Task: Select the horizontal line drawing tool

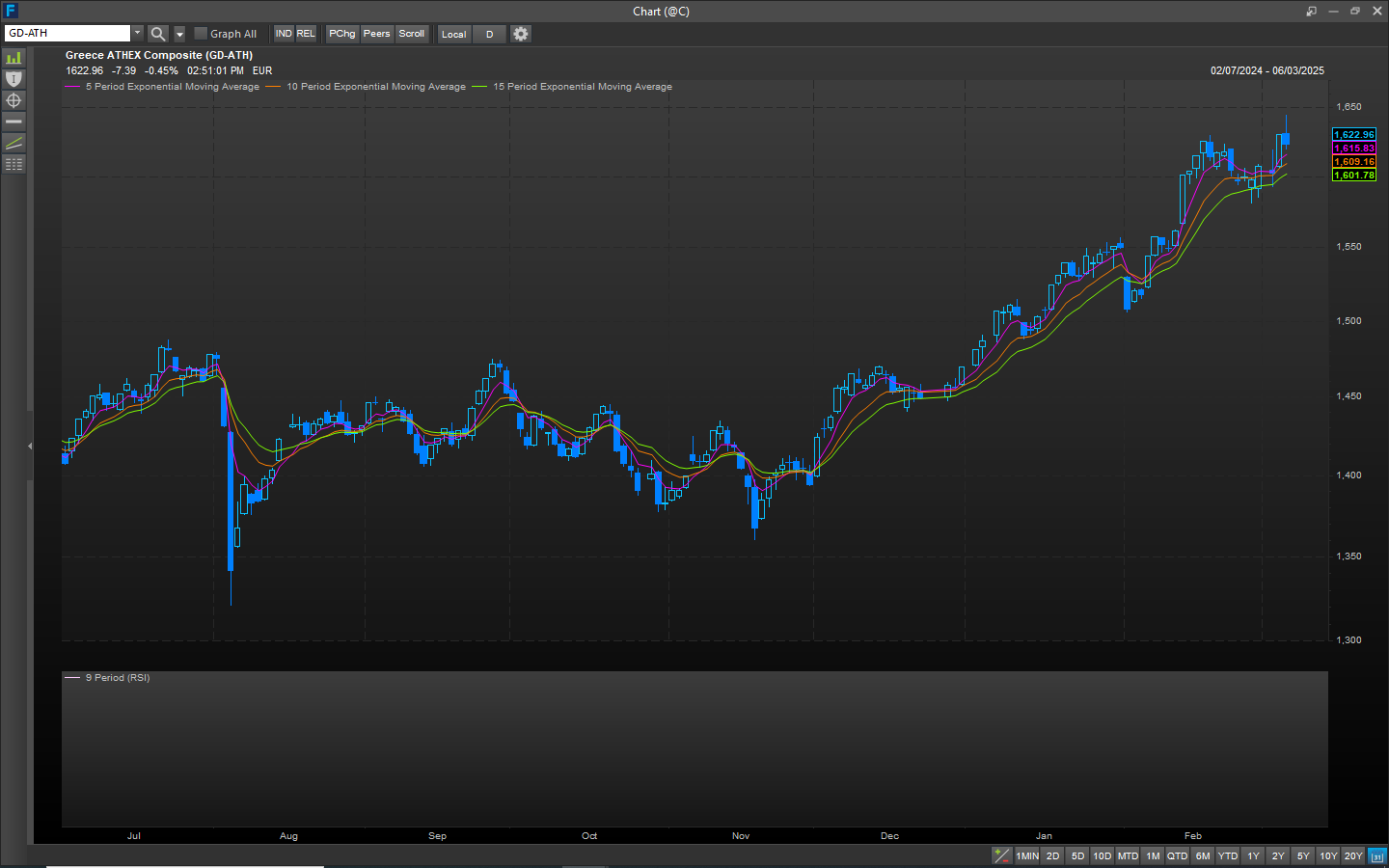Action: tap(14, 122)
